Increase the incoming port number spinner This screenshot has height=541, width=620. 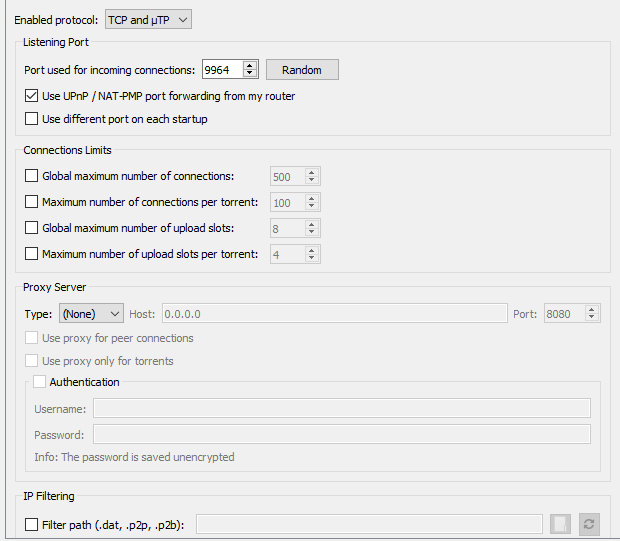click(250, 65)
